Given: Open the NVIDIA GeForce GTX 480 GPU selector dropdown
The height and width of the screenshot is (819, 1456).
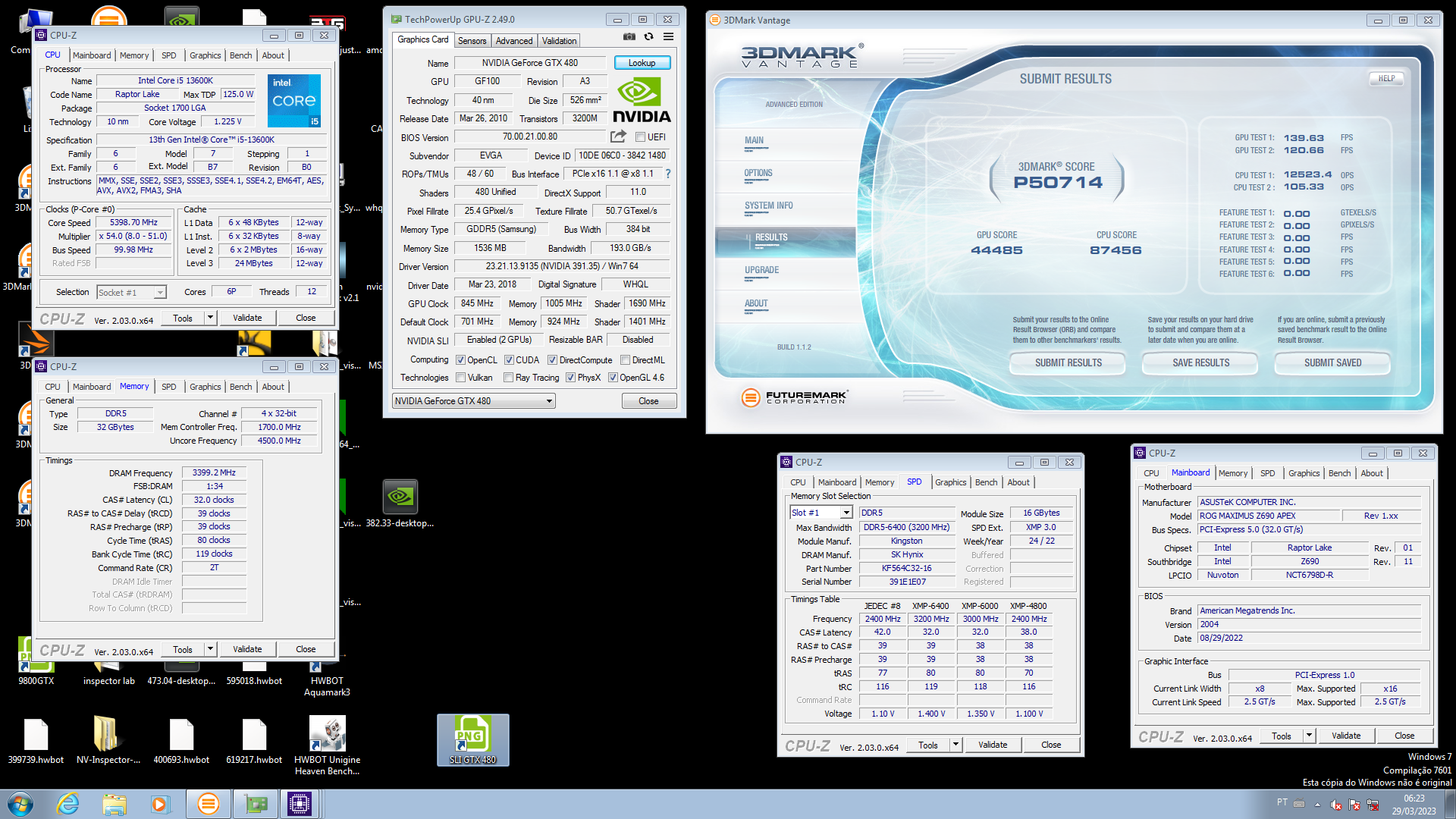Looking at the screenshot, I should (474, 401).
